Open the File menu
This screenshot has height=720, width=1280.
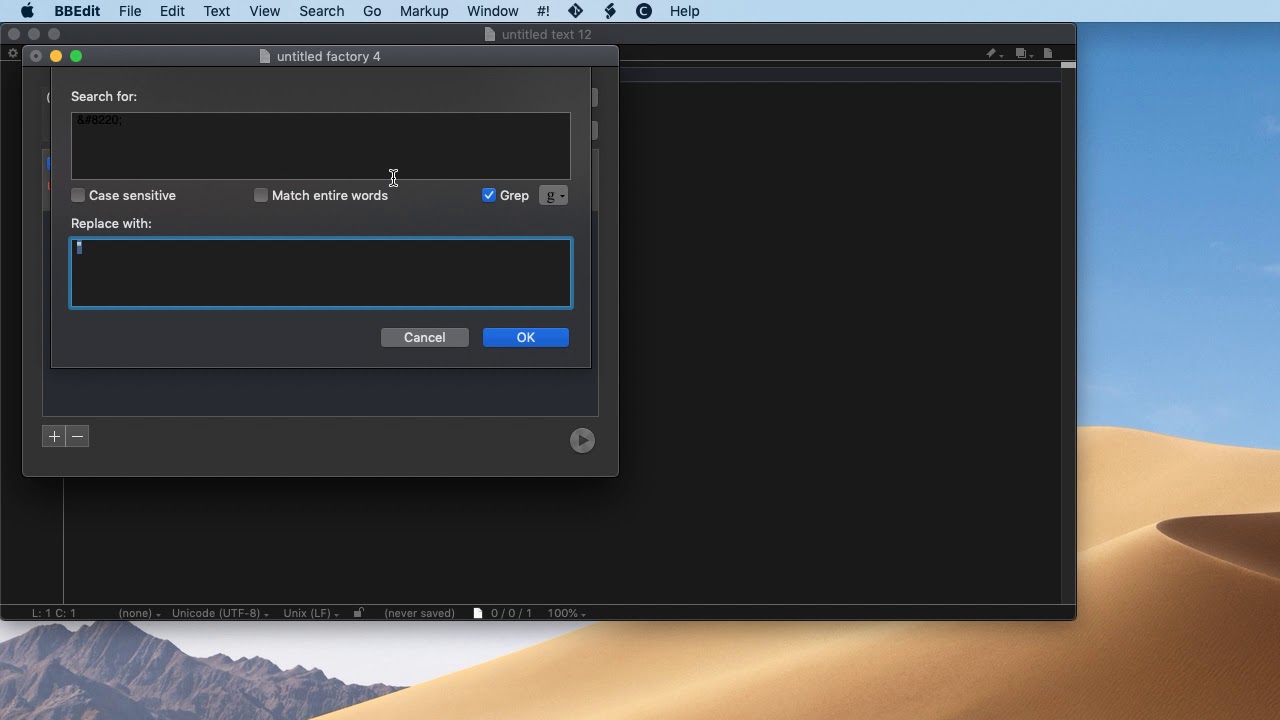pos(130,11)
